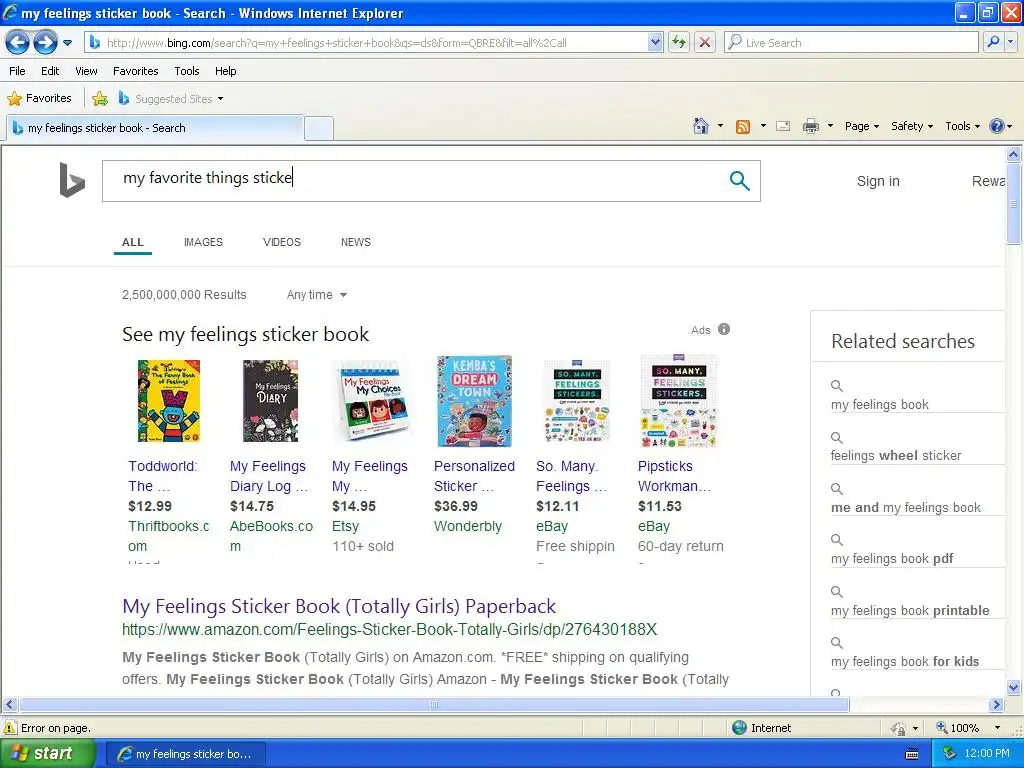Open the Tools menu in menu bar
This screenshot has height=768, width=1024.
(x=187, y=71)
